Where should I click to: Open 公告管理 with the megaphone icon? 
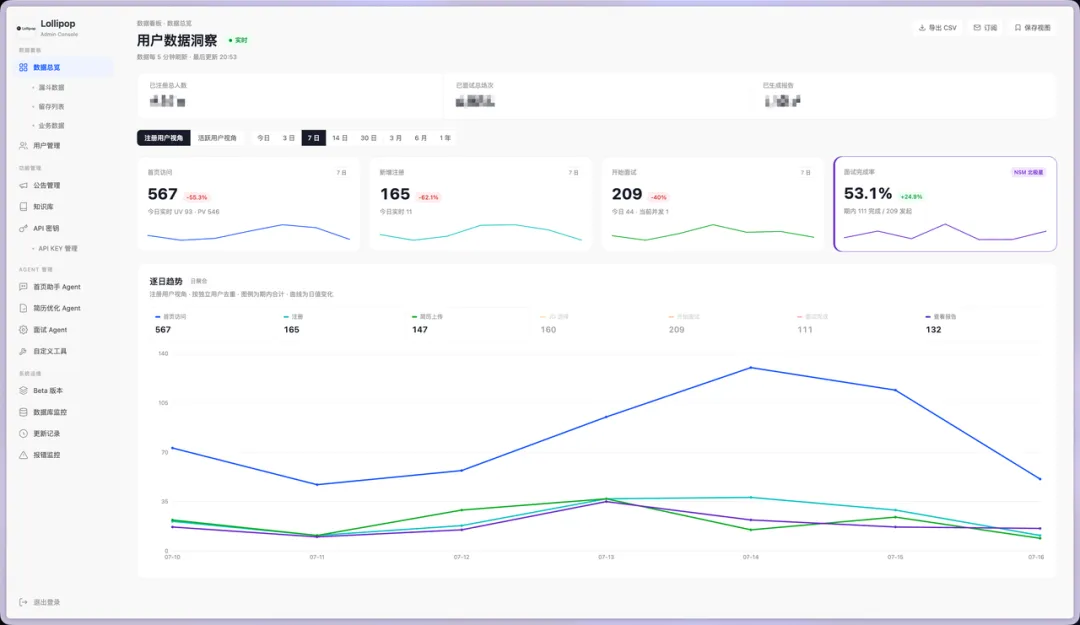tap(23, 185)
